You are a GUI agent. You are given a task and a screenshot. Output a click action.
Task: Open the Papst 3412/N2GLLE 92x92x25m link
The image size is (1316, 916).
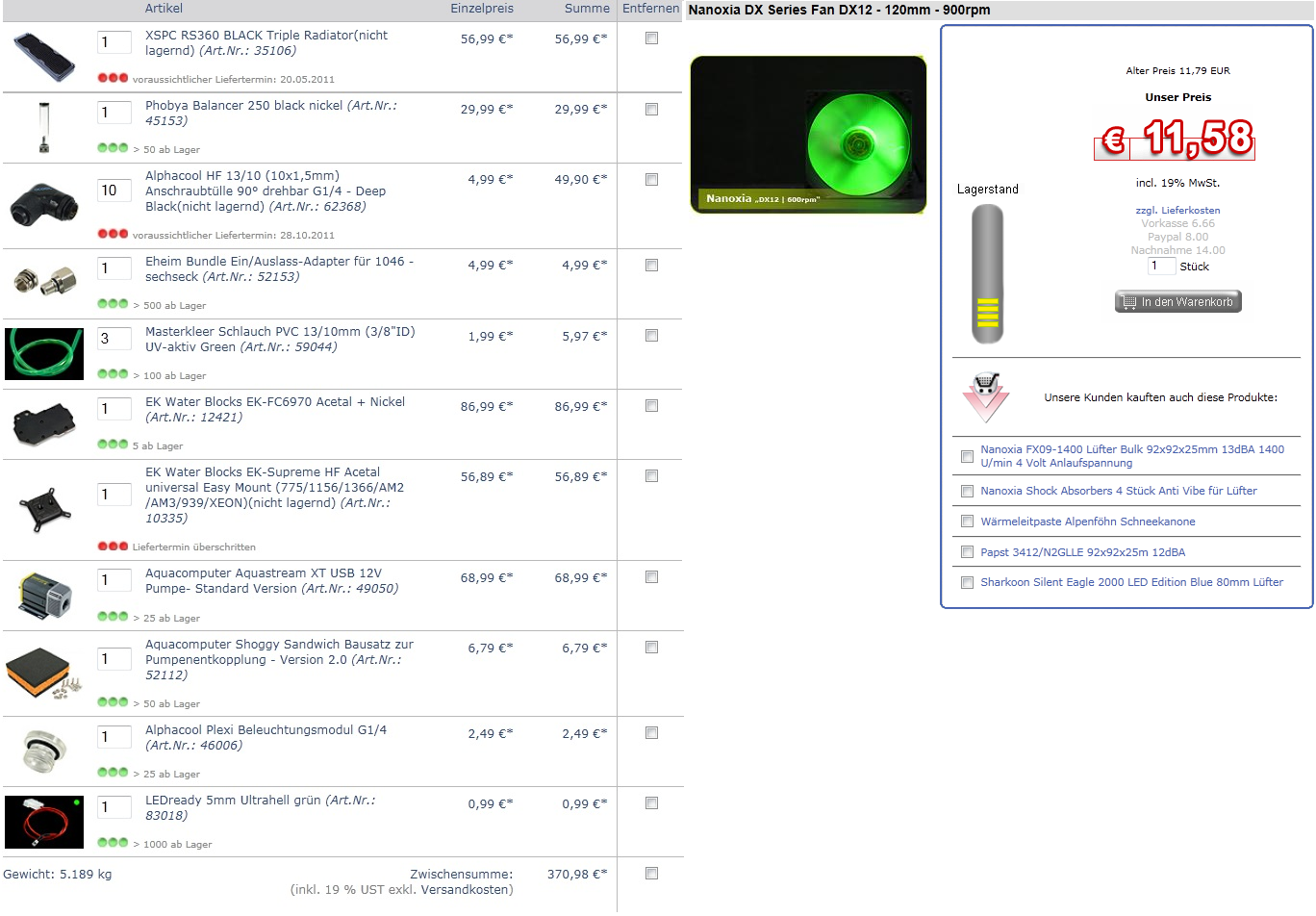[x=1083, y=552]
